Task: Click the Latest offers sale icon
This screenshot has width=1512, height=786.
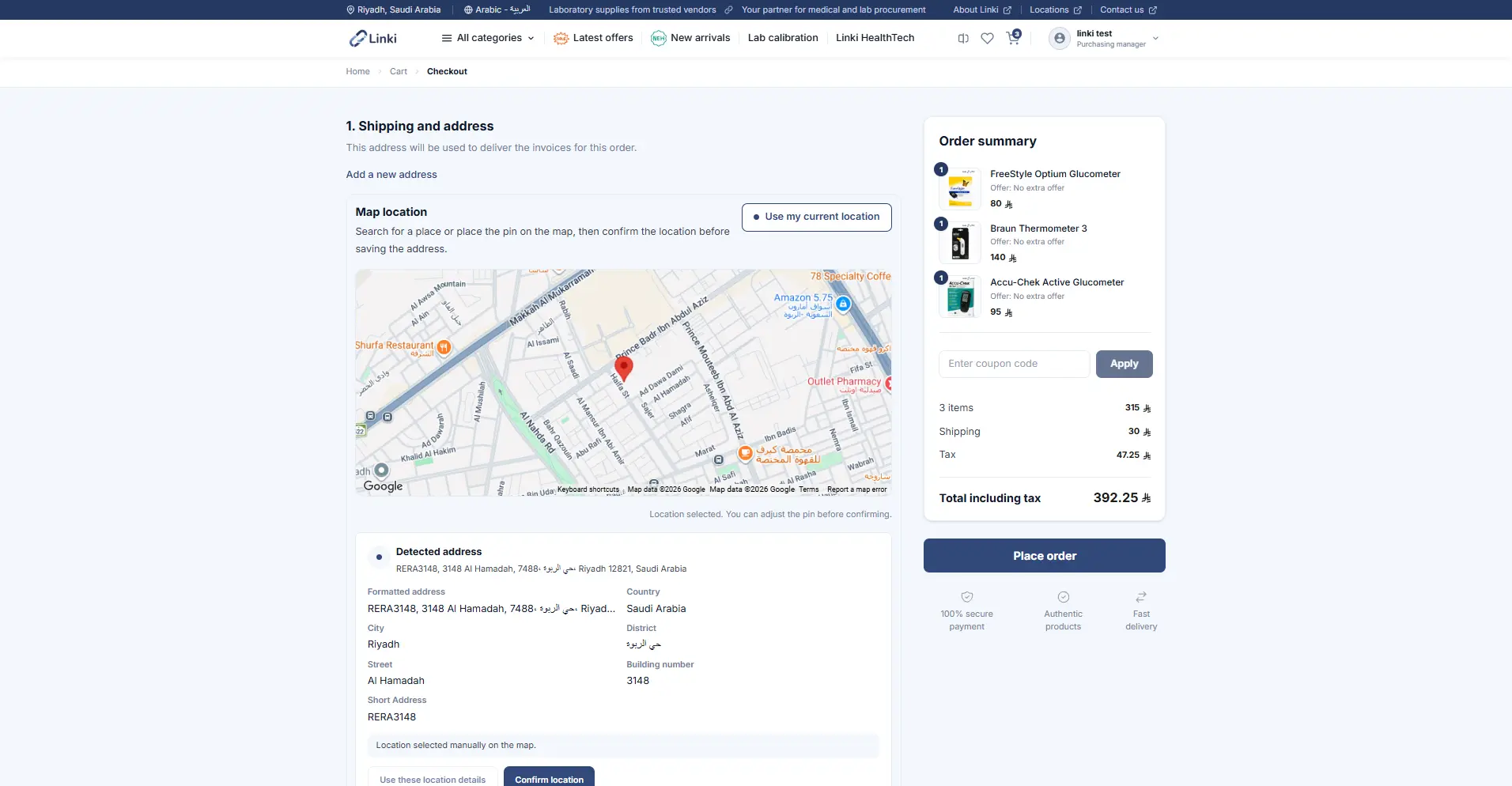Action: 561,38
